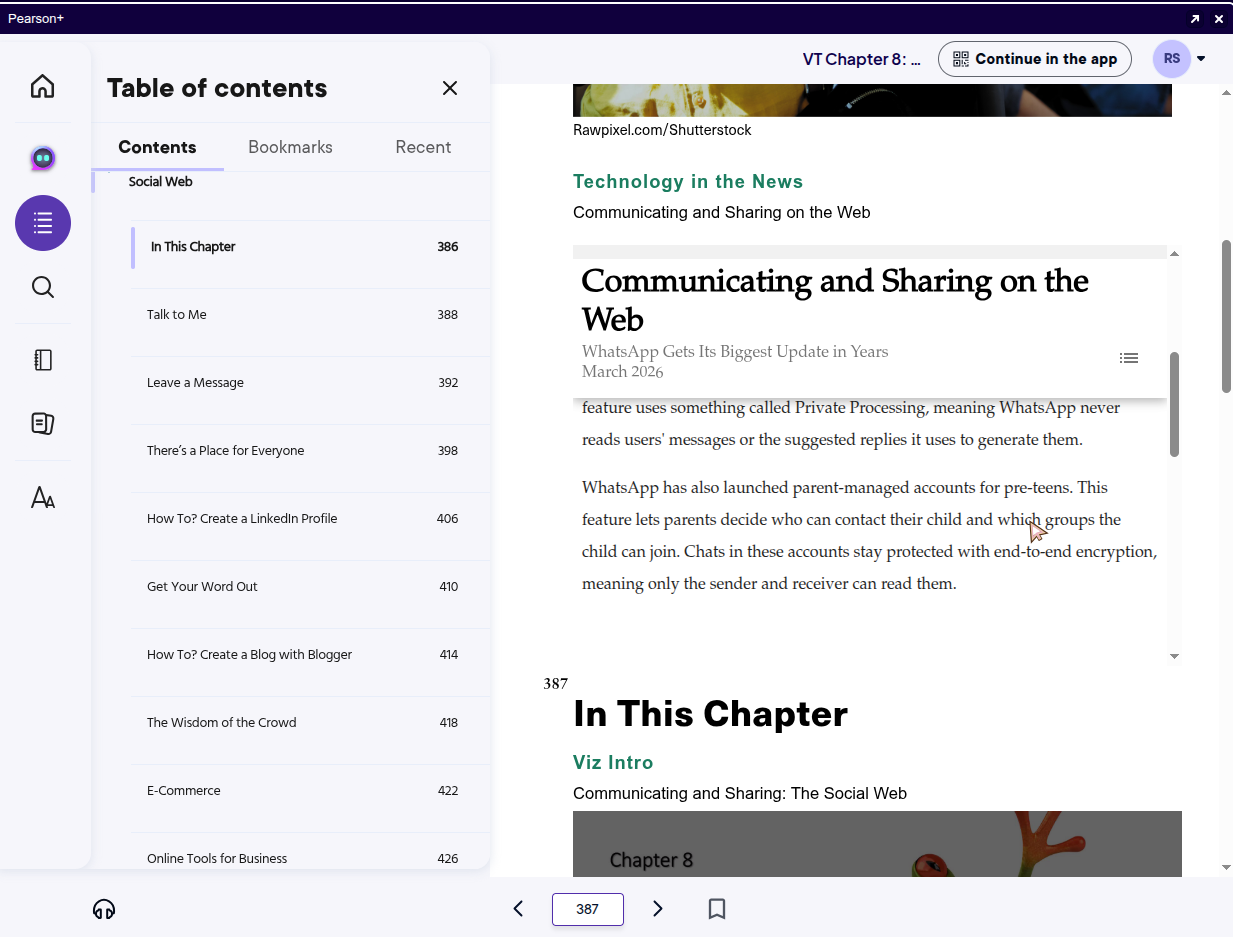1233x937 pixels.
Task: Start audio playback with headphones icon
Action: click(x=104, y=909)
